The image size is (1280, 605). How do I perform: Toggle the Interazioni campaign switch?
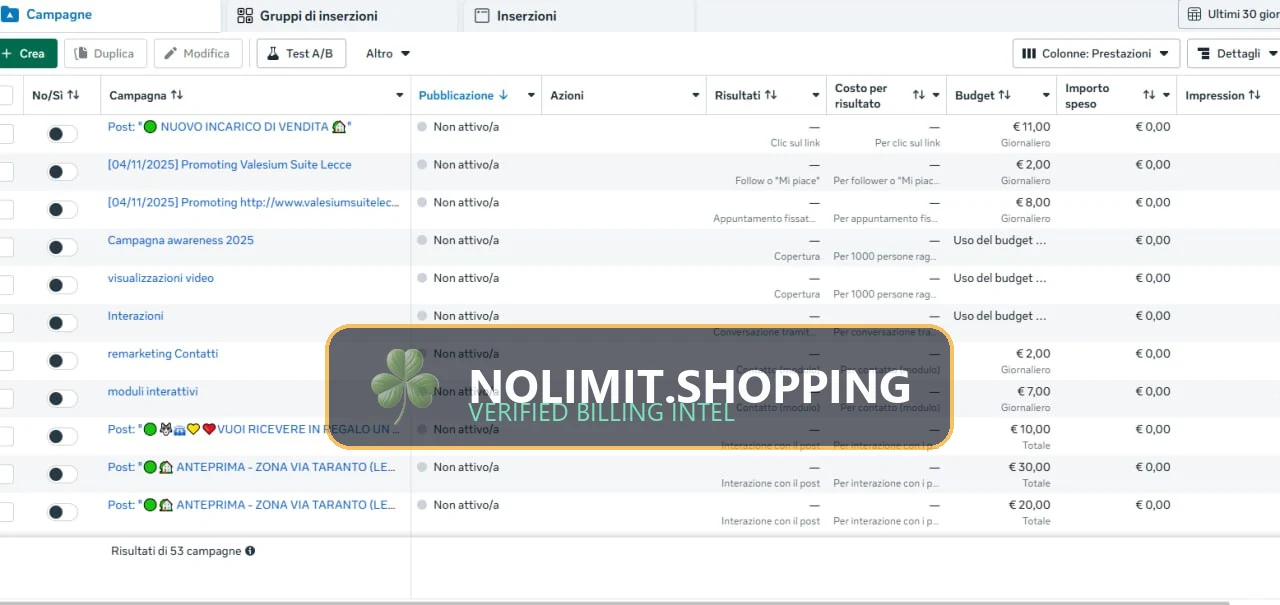point(62,323)
